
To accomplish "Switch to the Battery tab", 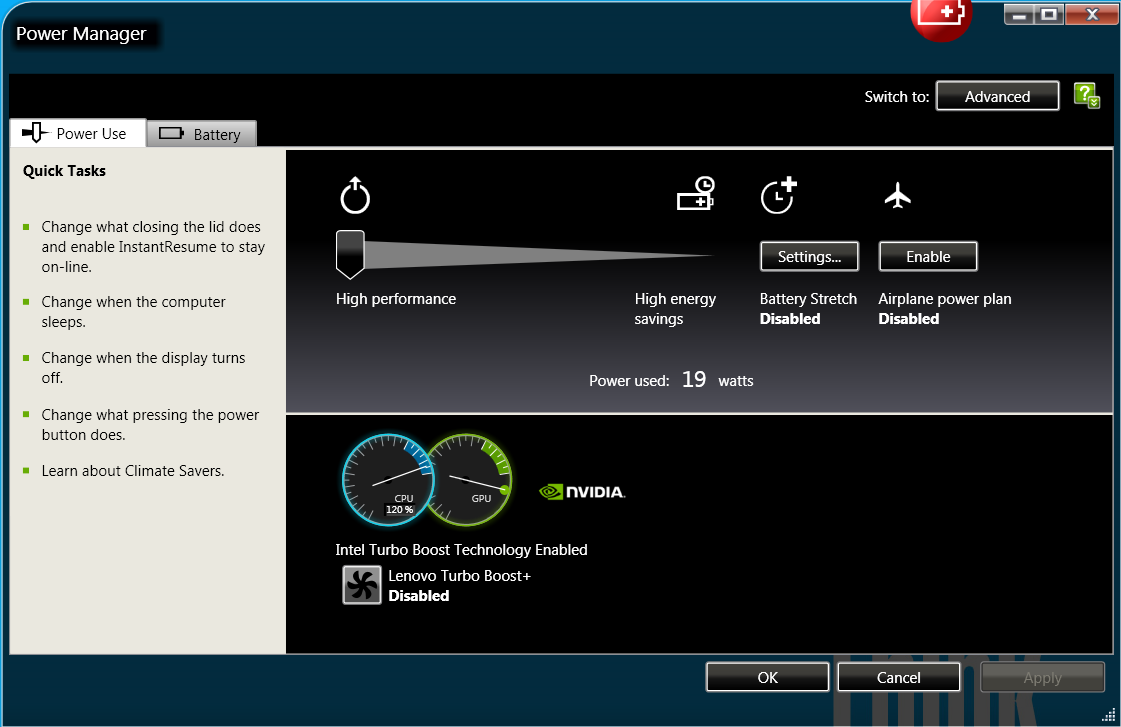I will [x=201, y=134].
